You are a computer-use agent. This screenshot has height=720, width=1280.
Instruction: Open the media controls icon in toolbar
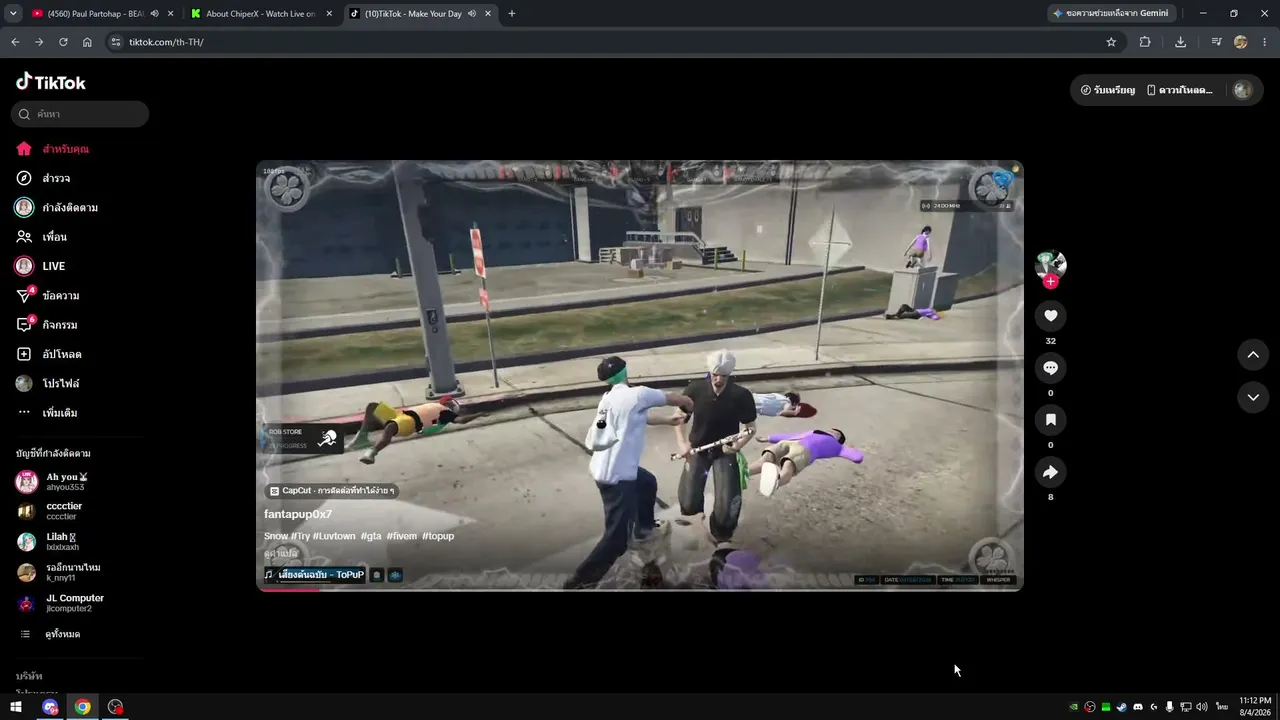(1216, 42)
